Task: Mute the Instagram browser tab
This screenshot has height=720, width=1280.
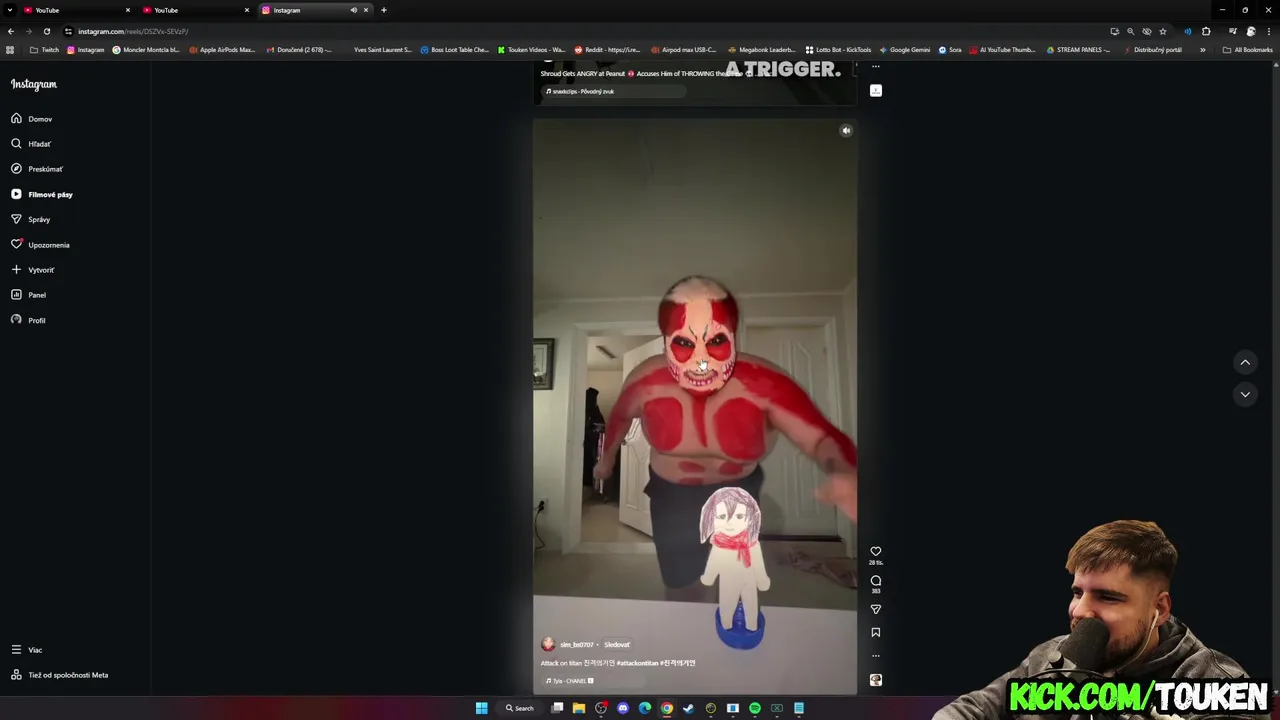Action: tap(353, 10)
